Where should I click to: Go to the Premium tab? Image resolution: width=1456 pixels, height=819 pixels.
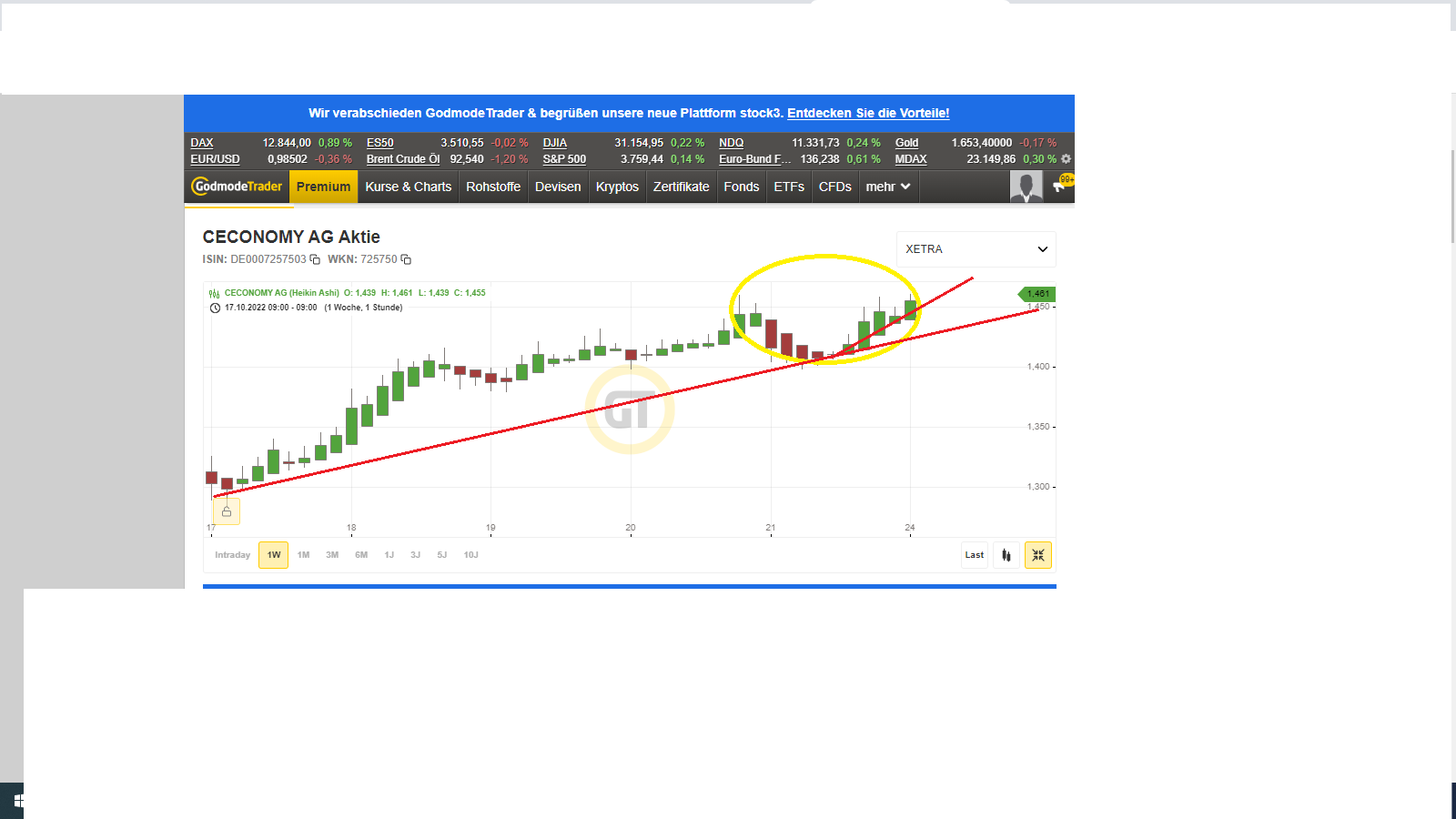tap(323, 187)
